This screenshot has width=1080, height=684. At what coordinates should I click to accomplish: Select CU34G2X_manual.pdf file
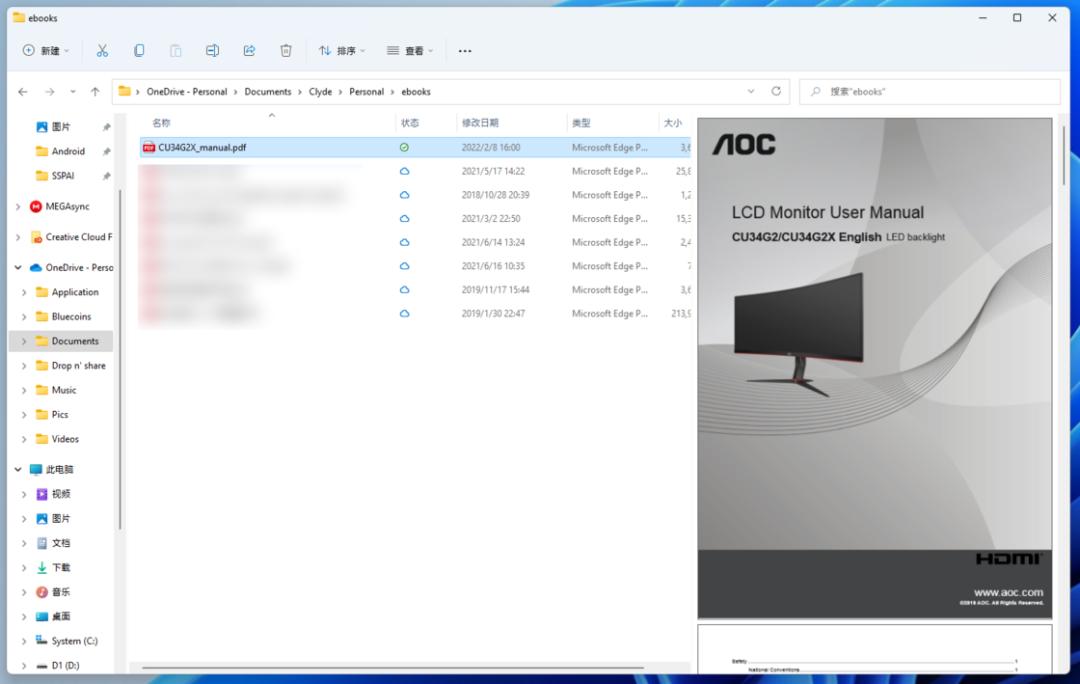click(x=415, y=147)
